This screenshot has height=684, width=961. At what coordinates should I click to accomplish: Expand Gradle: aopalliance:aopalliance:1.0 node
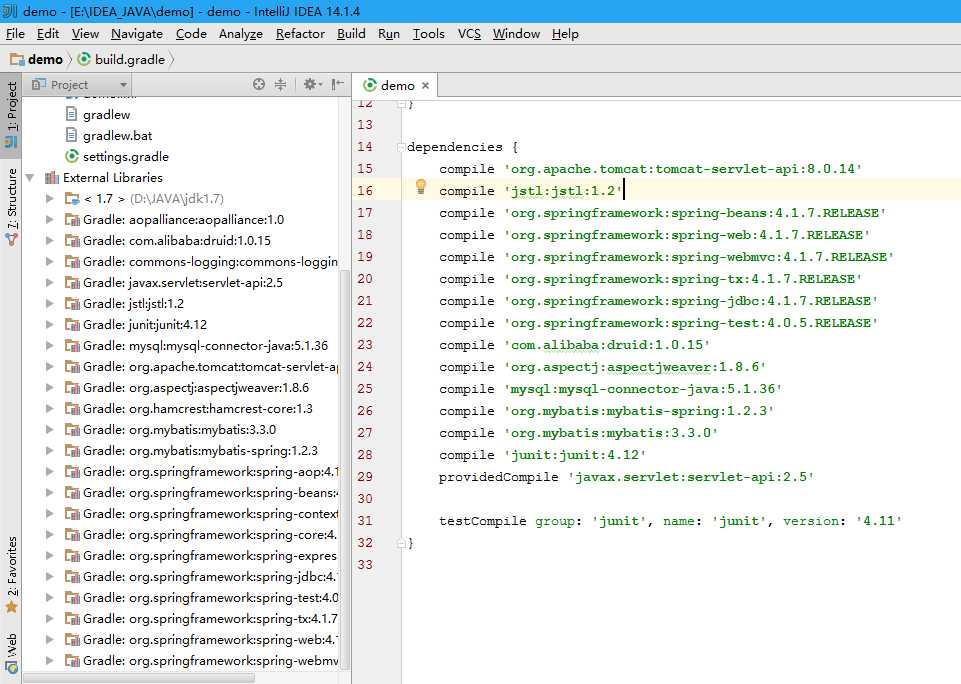(50, 219)
